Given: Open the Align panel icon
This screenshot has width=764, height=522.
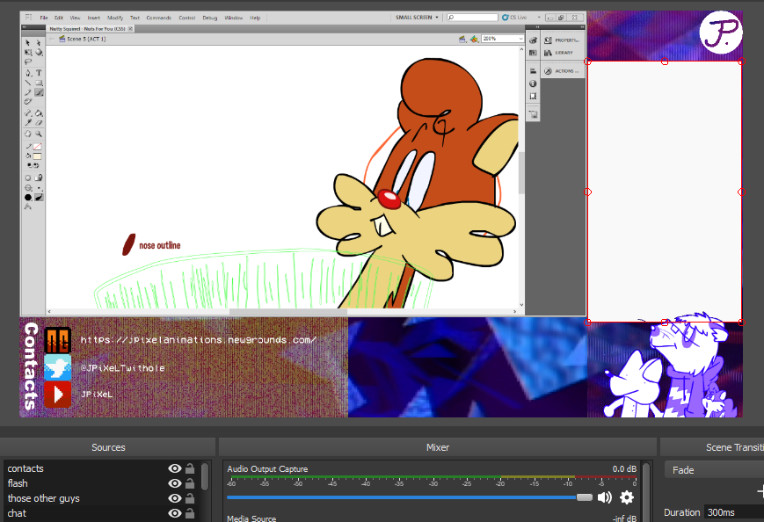Looking at the screenshot, I should pos(533,71).
